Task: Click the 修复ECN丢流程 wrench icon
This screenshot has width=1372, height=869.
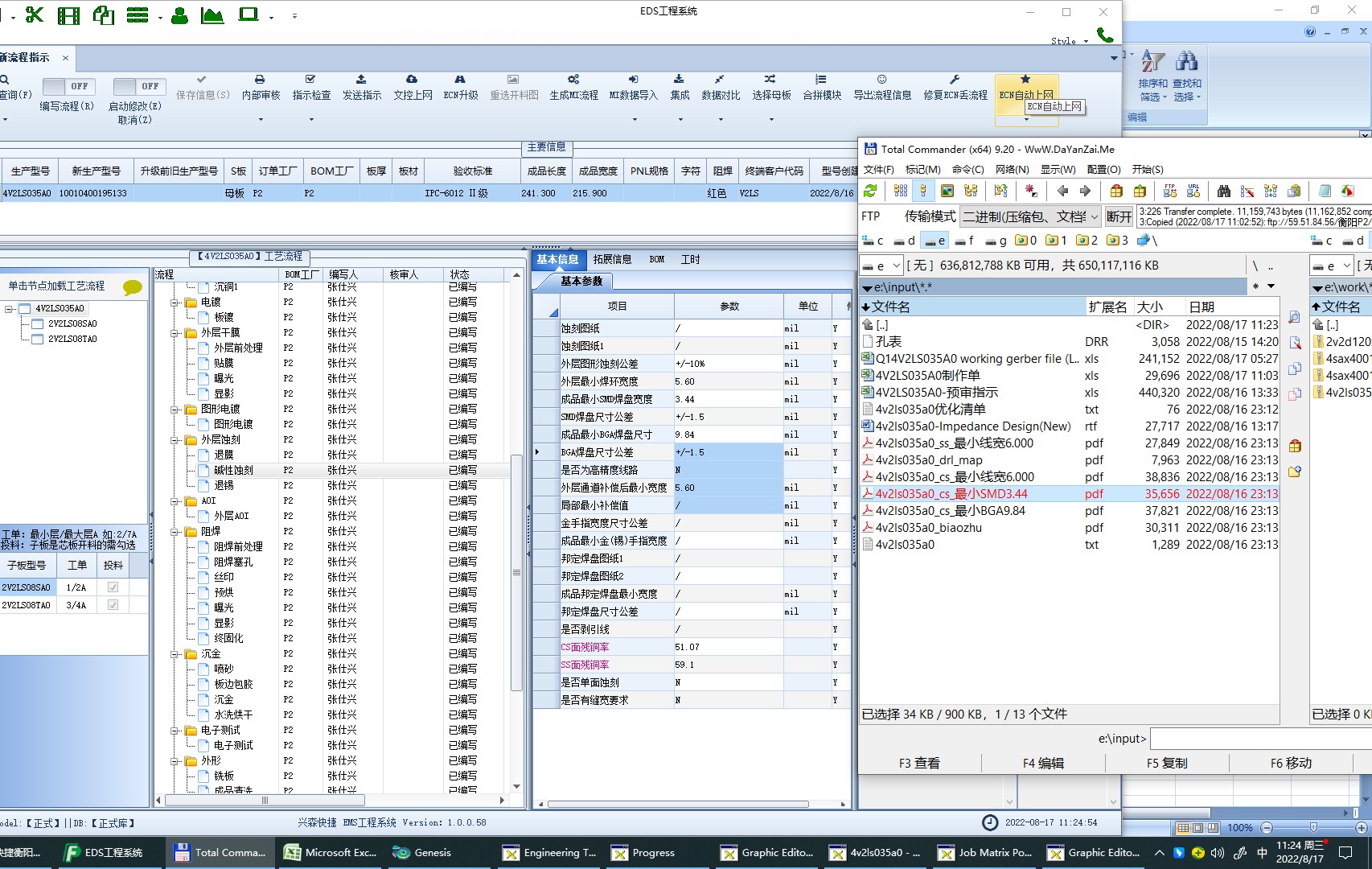Action: (955, 80)
